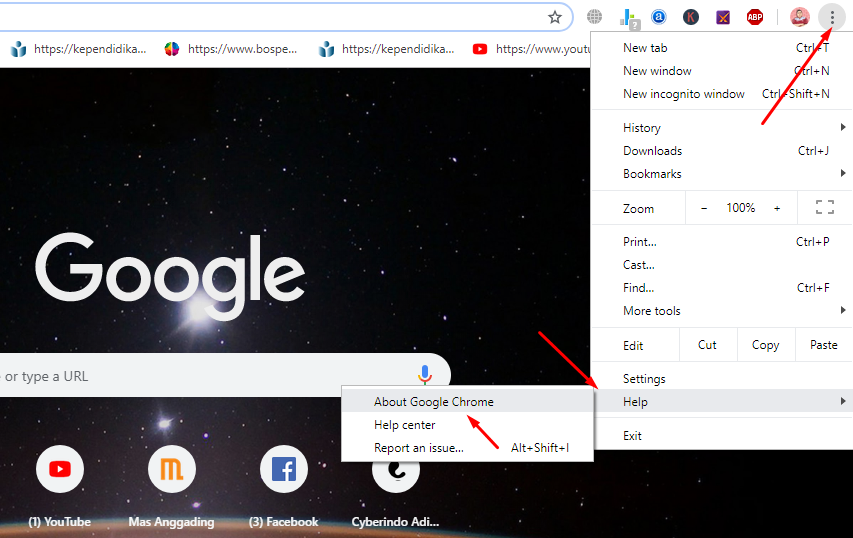This screenshot has width=853, height=538.
Task: Expand the Help submenu
Action: [x=722, y=401]
